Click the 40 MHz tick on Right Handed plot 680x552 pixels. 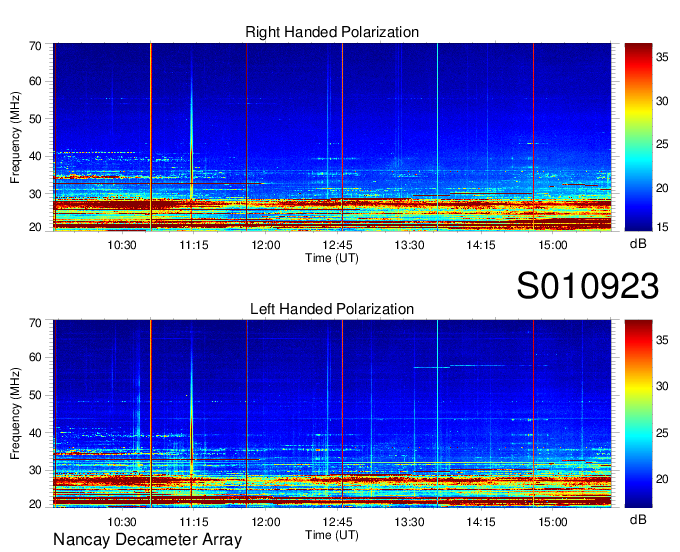[35, 156]
